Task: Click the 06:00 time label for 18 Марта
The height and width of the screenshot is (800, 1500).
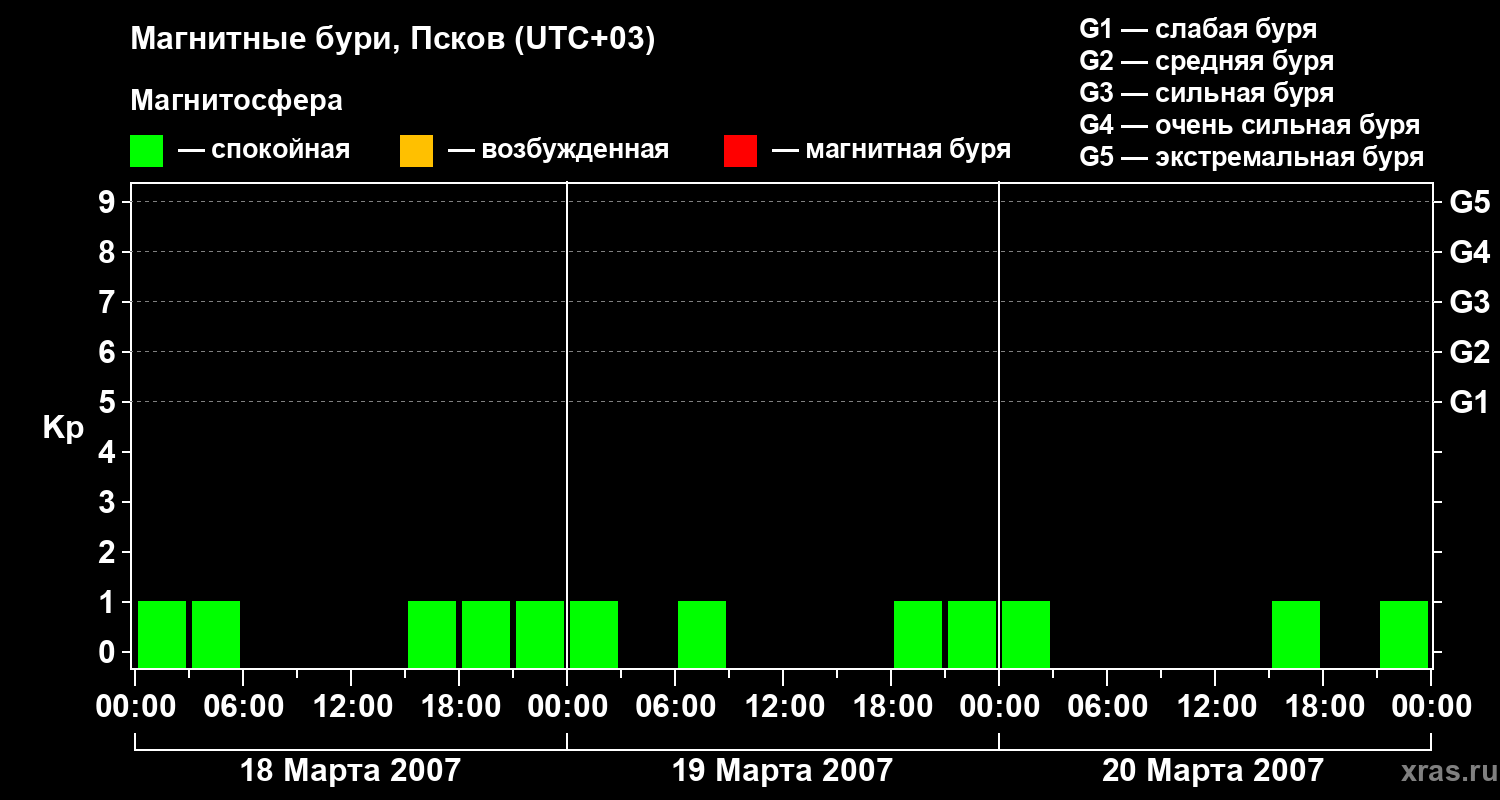Action: coord(242,707)
